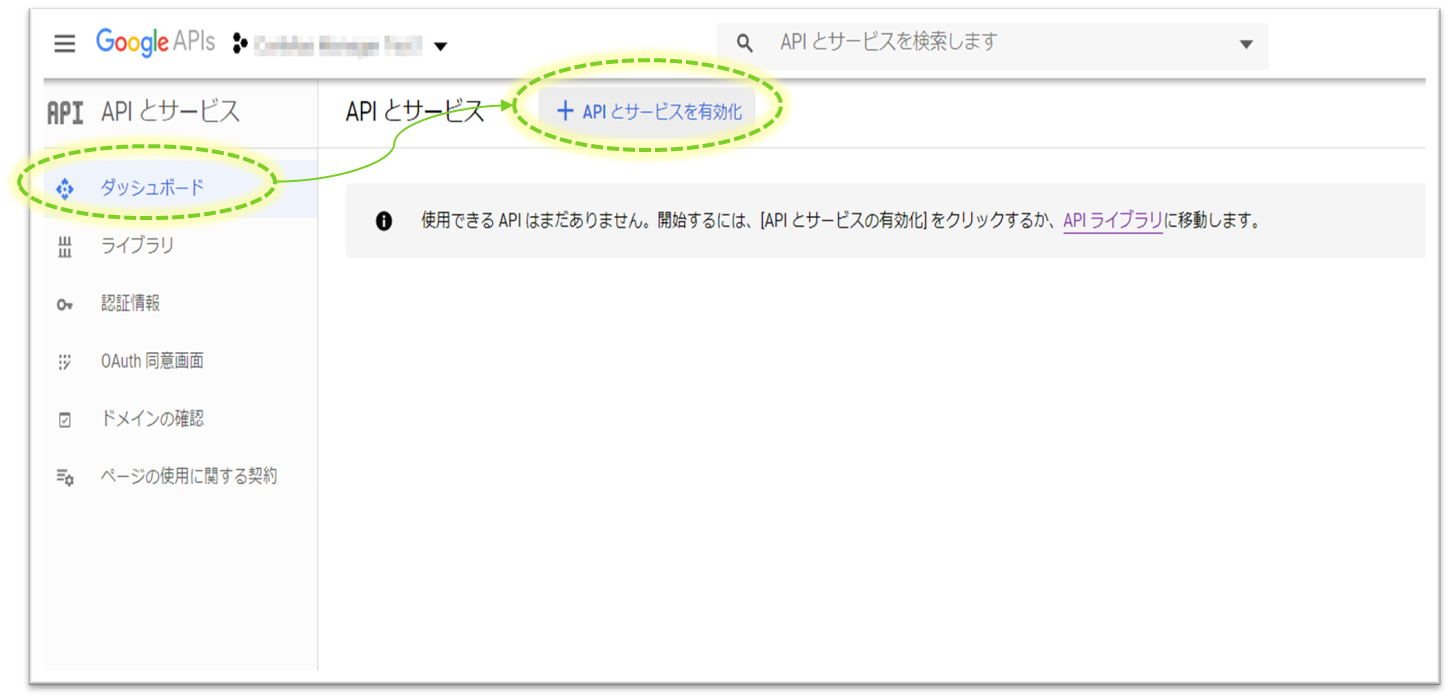Click the API icon in sidebar header
Screen dimensions: 1451x699
(65, 112)
